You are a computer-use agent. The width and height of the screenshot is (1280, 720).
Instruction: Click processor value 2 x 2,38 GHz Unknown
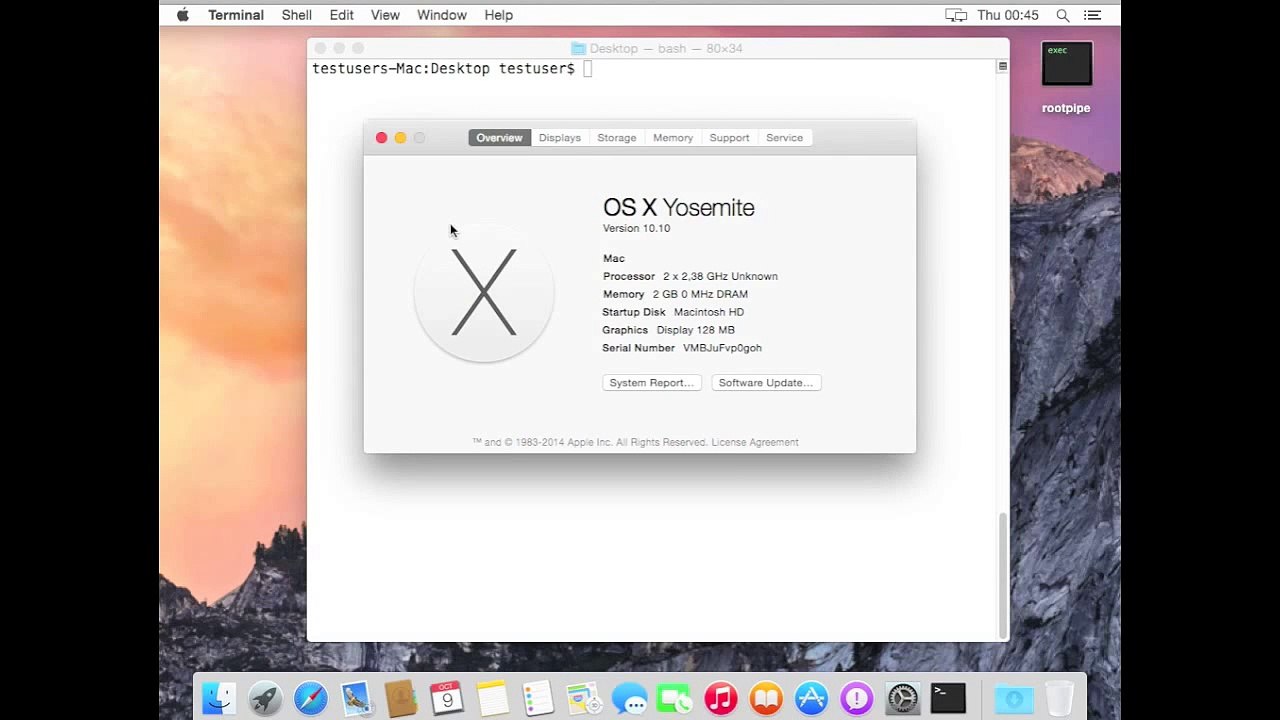coord(720,276)
